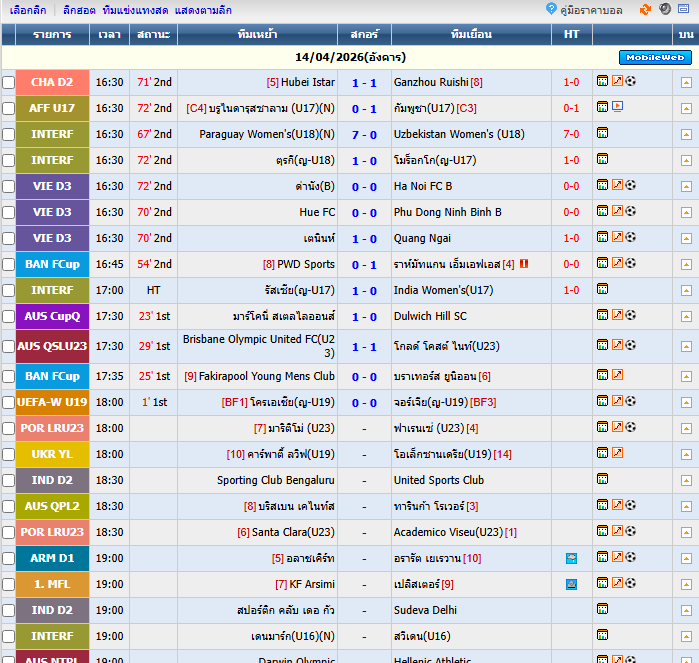Pin the Paraguay Women's match to top with arrow
699x663 pixels.
(686, 135)
